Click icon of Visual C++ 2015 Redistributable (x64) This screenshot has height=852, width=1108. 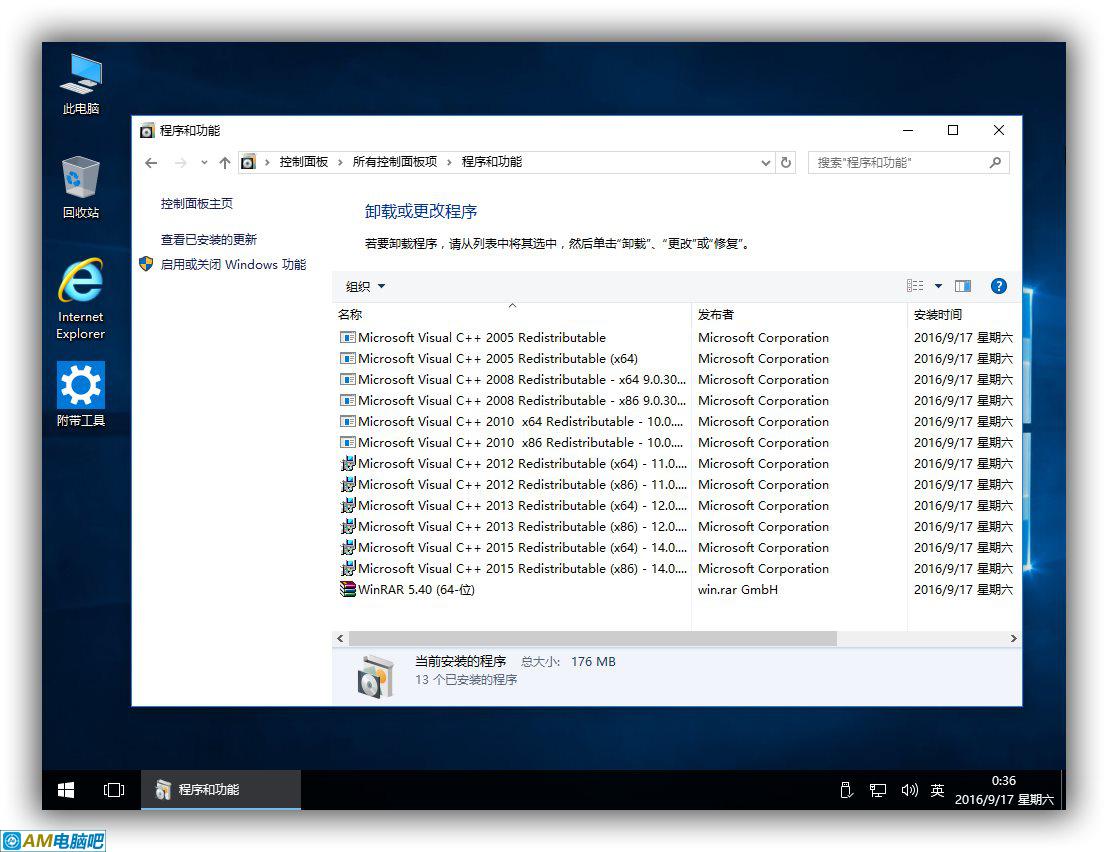click(x=348, y=548)
